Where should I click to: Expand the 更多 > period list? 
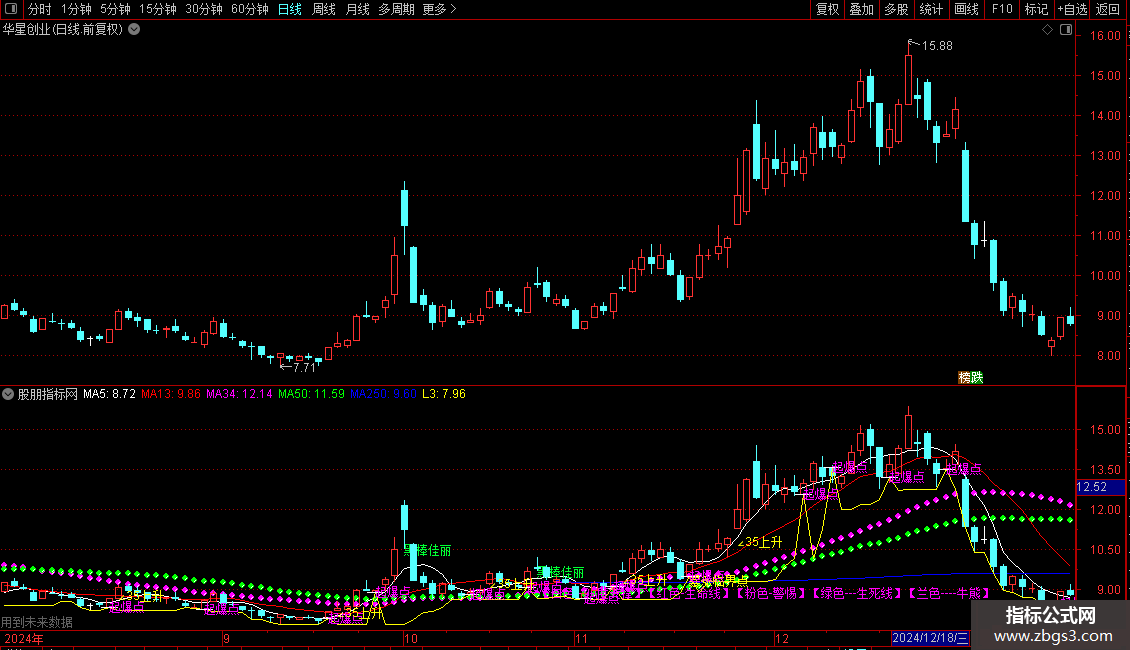coord(439,9)
